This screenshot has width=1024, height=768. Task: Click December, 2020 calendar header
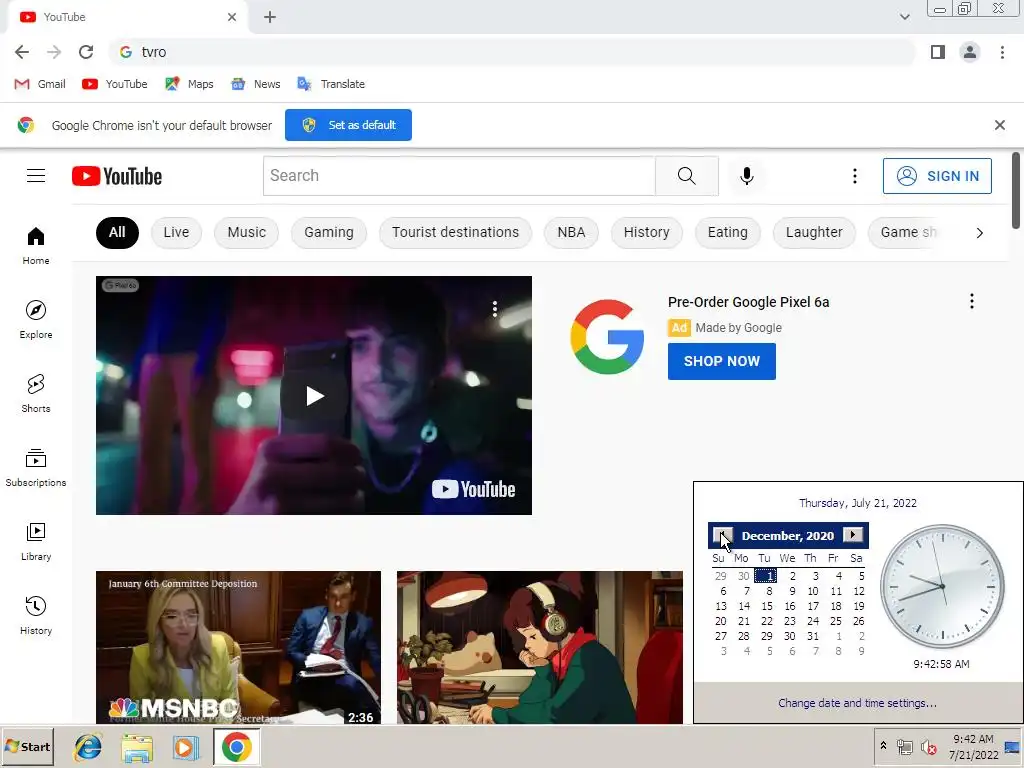click(x=788, y=536)
